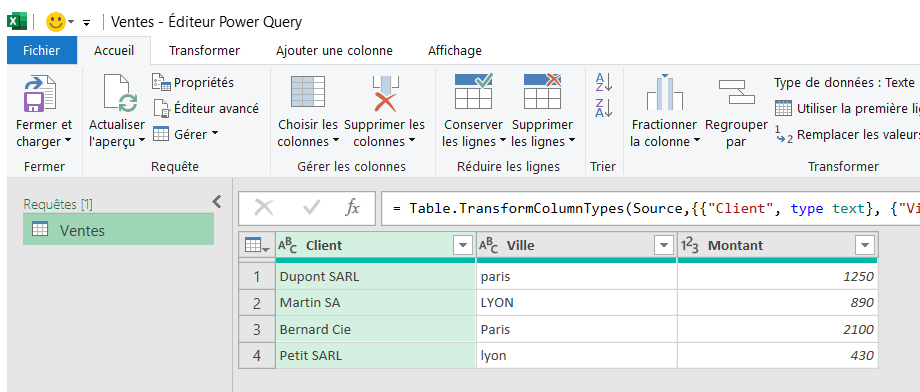Click the Regrouper par icon
920x392 pixels.
[x=736, y=92]
